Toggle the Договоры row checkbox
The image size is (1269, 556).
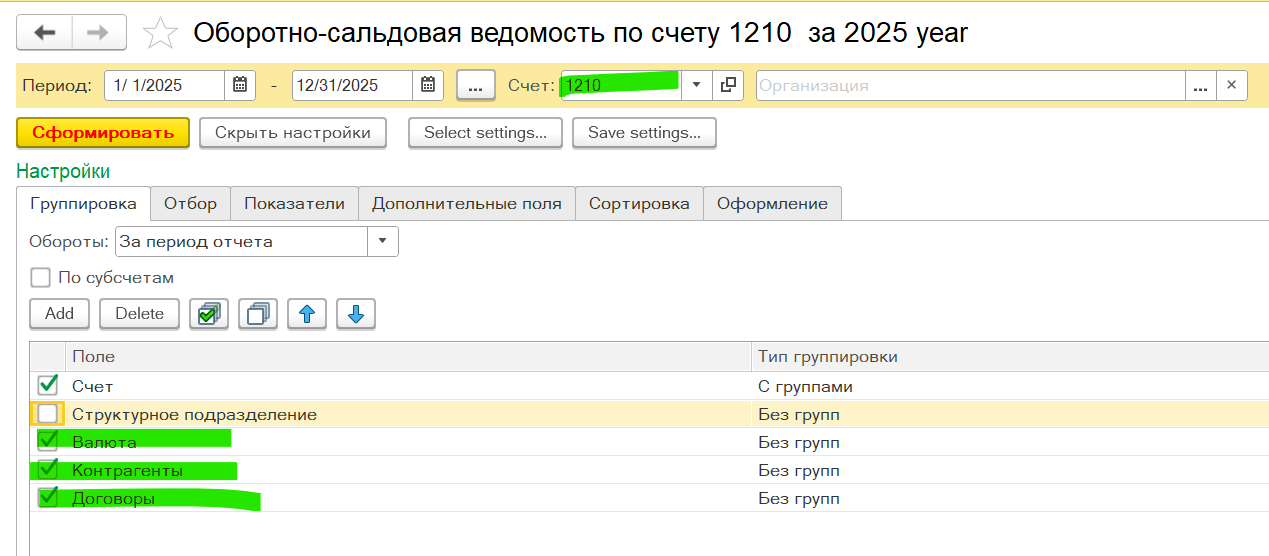point(47,497)
